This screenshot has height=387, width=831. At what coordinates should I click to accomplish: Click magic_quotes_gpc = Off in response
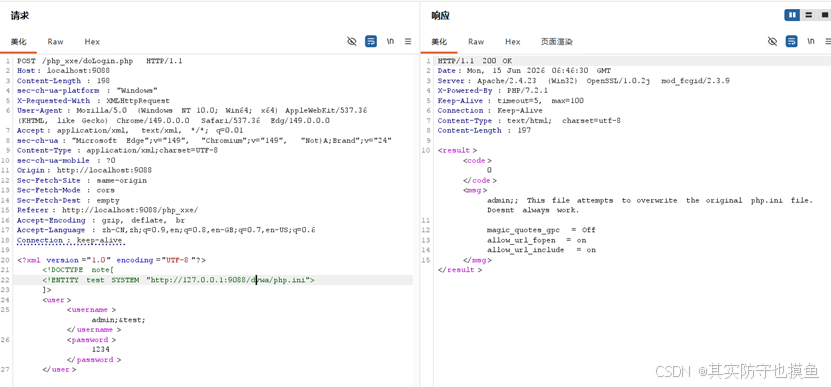[x=541, y=230]
